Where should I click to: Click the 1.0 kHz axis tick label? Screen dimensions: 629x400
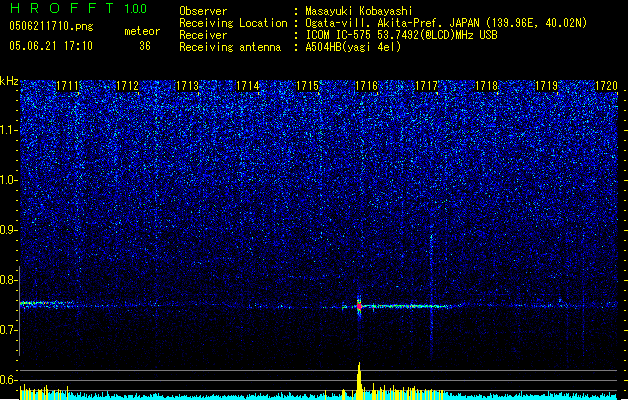[x=9, y=180]
